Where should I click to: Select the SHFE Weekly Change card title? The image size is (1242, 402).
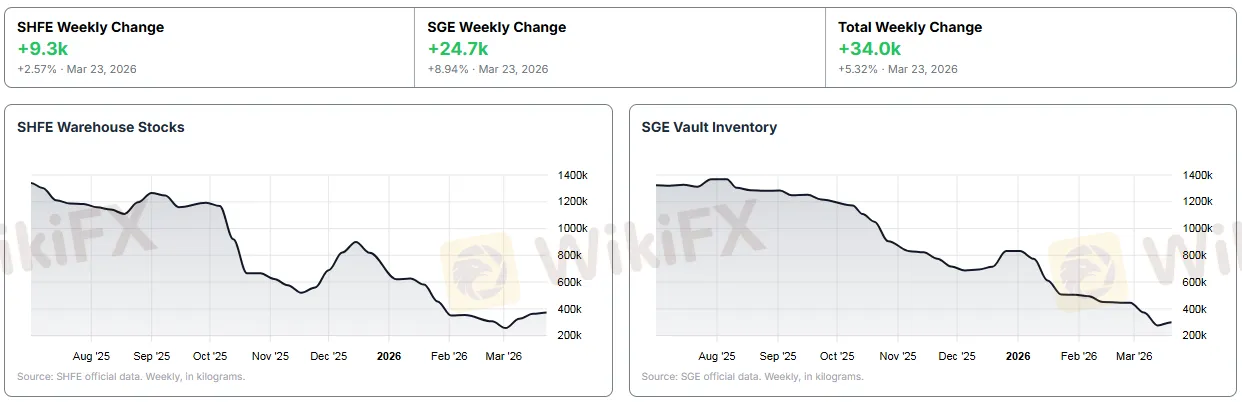click(x=90, y=27)
